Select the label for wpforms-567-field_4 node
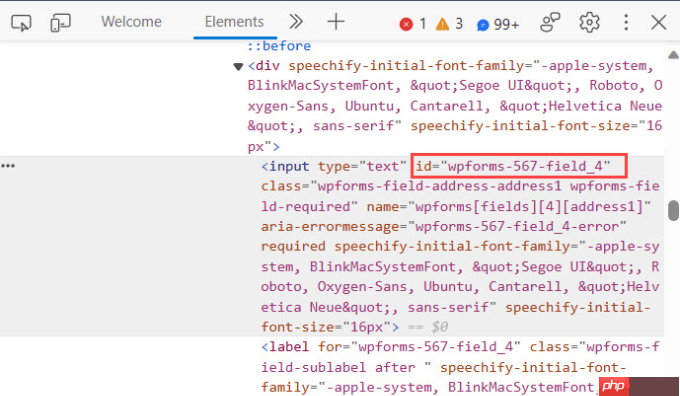 (x=460, y=367)
